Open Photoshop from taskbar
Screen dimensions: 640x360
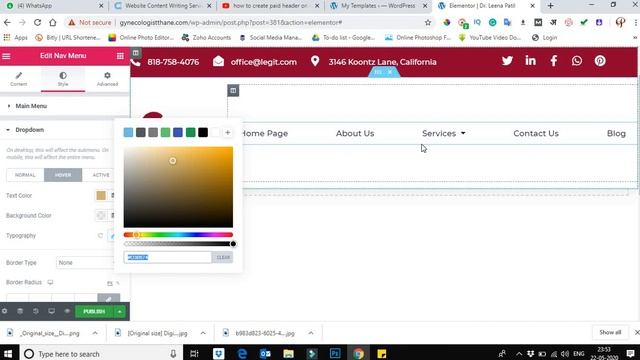point(335,353)
